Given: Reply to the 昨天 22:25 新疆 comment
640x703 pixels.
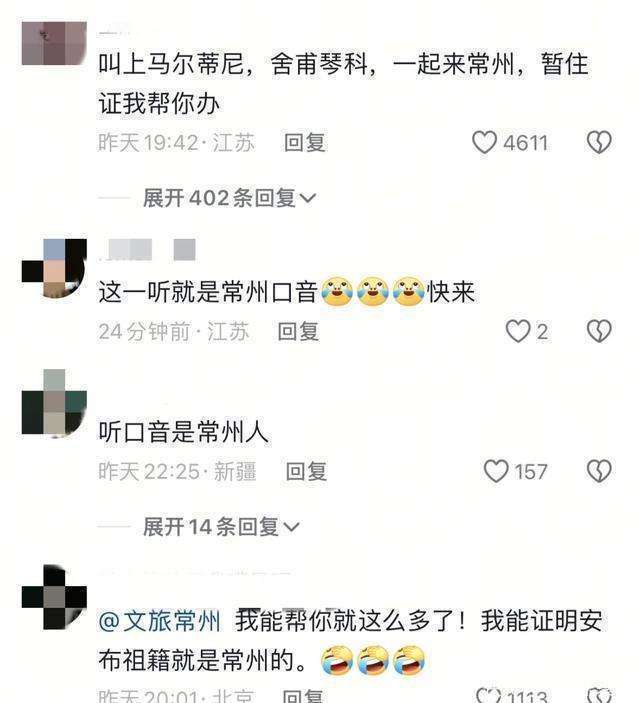Looking at the screenshot, I should (306, 472).
